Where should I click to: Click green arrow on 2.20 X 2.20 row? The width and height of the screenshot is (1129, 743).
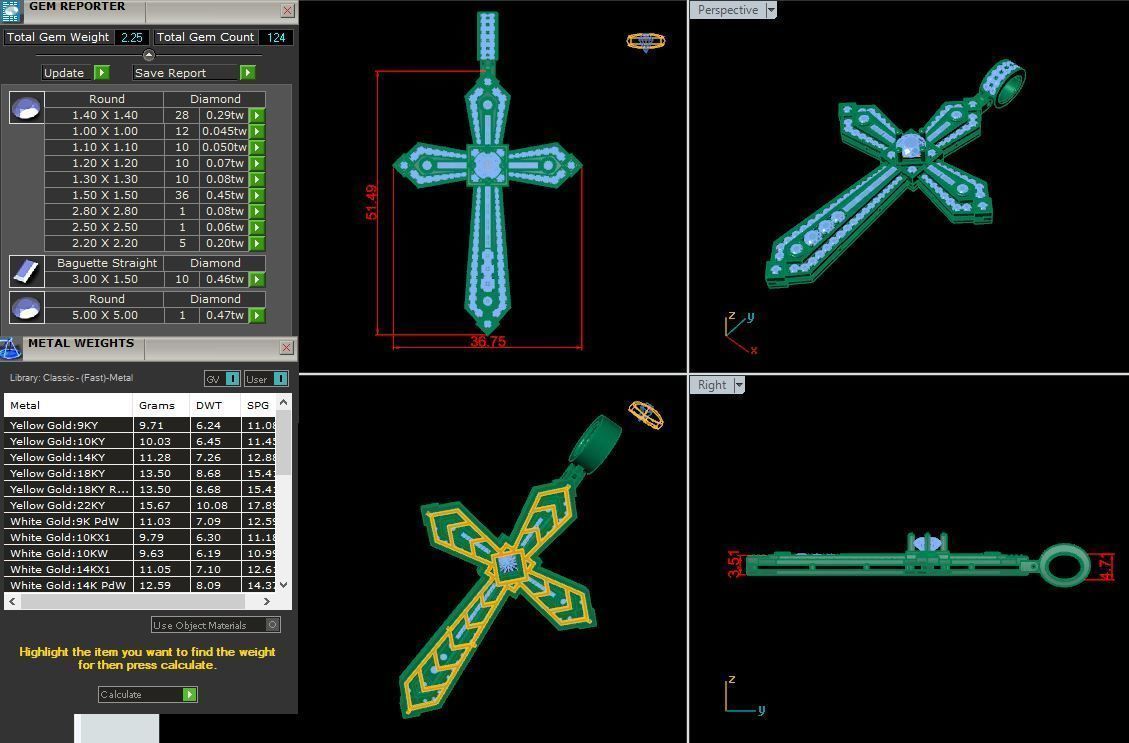[x=257, y=243]
